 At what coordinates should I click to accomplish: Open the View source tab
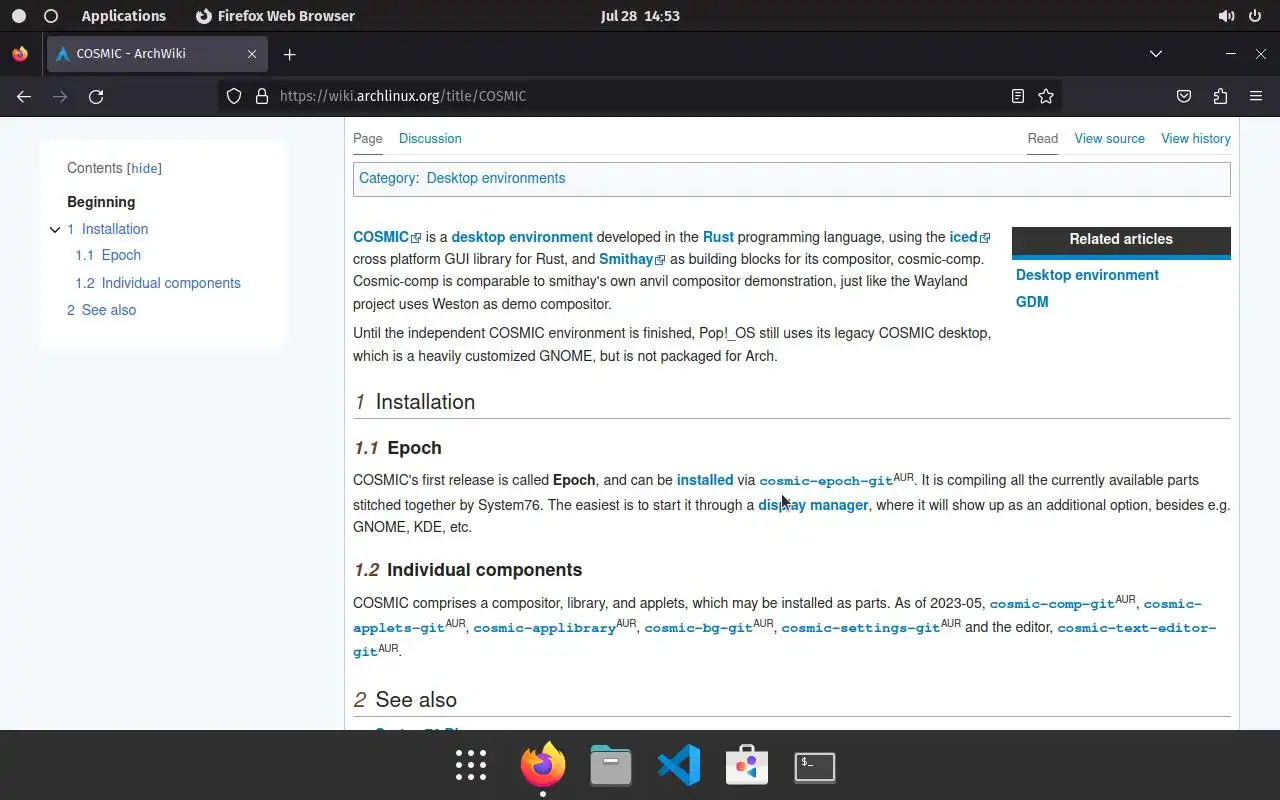pos(1109,138)
